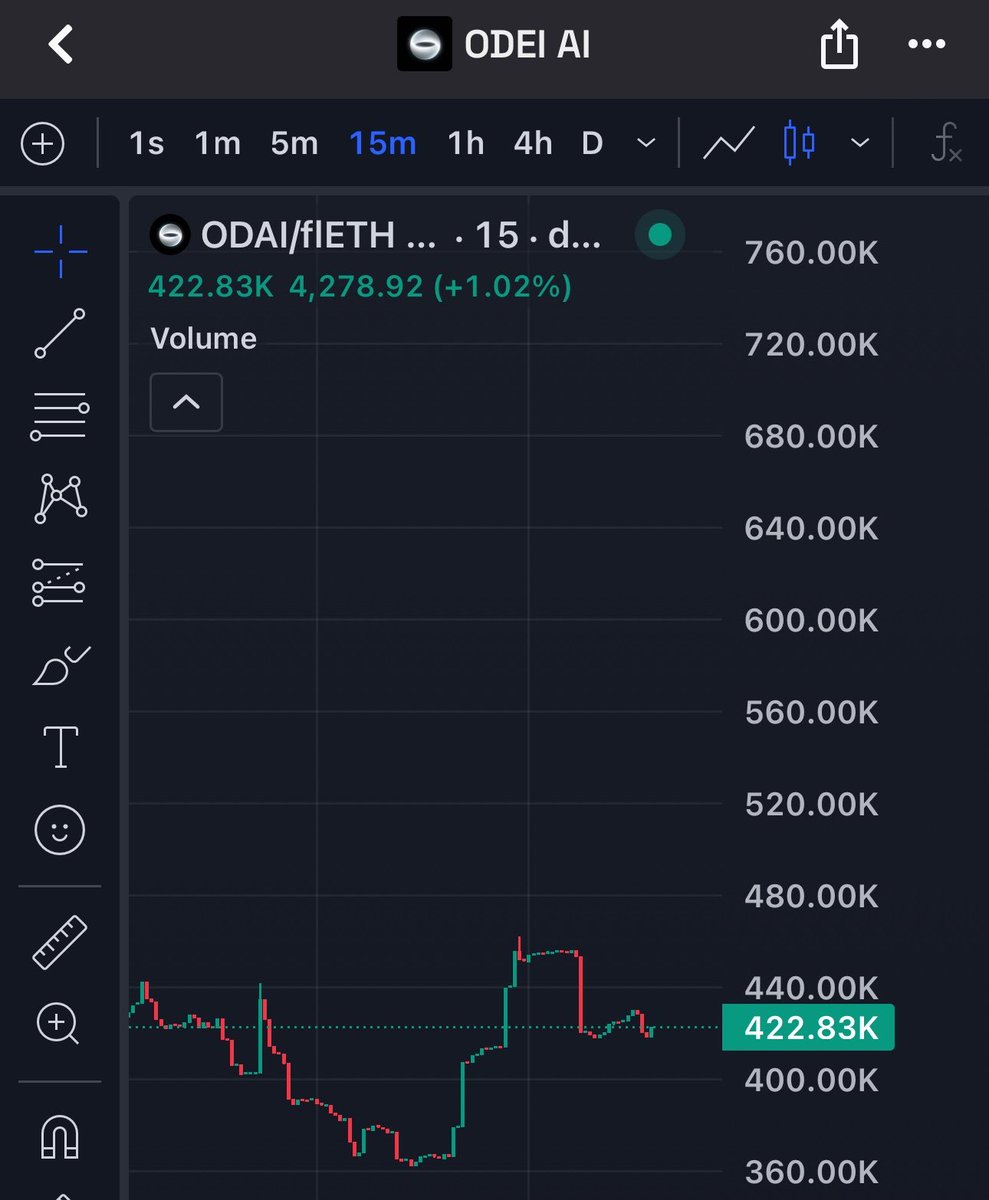Open the indicators fx button

tap(944, 144)
